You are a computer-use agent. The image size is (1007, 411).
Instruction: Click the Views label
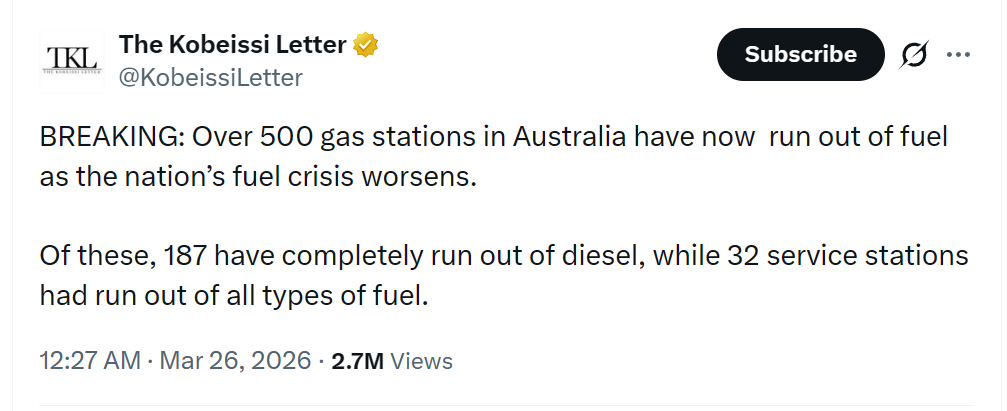tap(421, 361)
